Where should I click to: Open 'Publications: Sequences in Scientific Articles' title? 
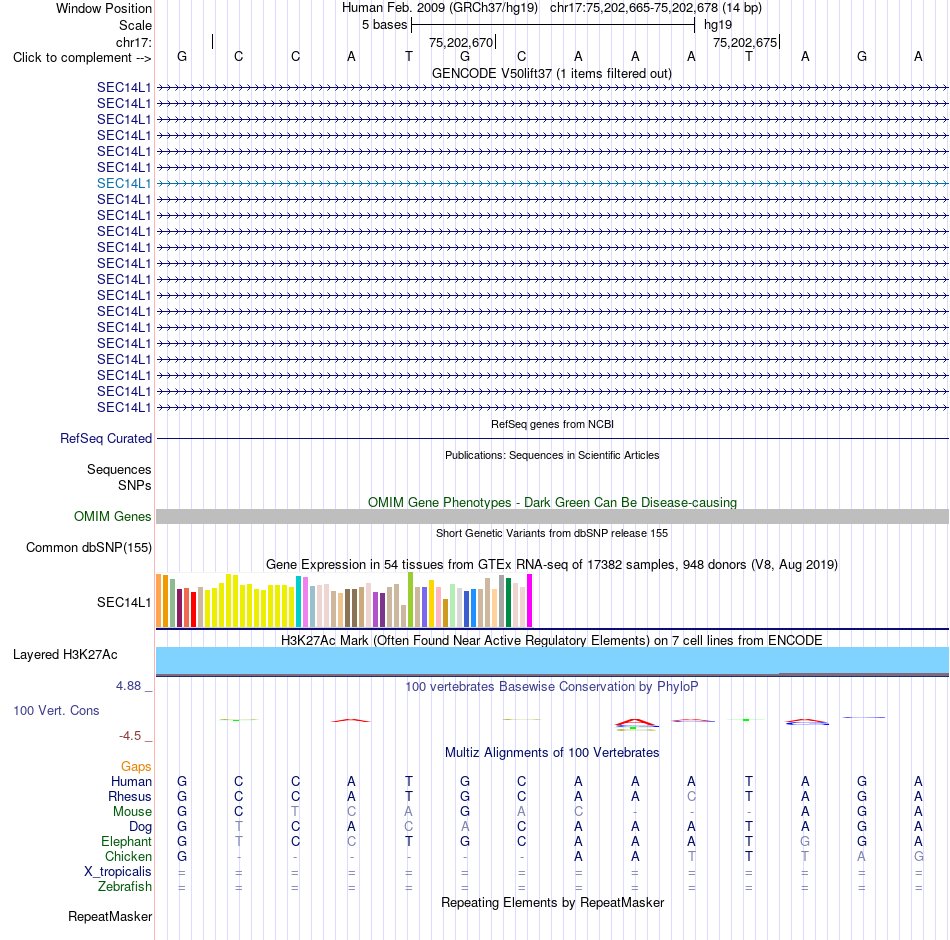pos(552,455)
